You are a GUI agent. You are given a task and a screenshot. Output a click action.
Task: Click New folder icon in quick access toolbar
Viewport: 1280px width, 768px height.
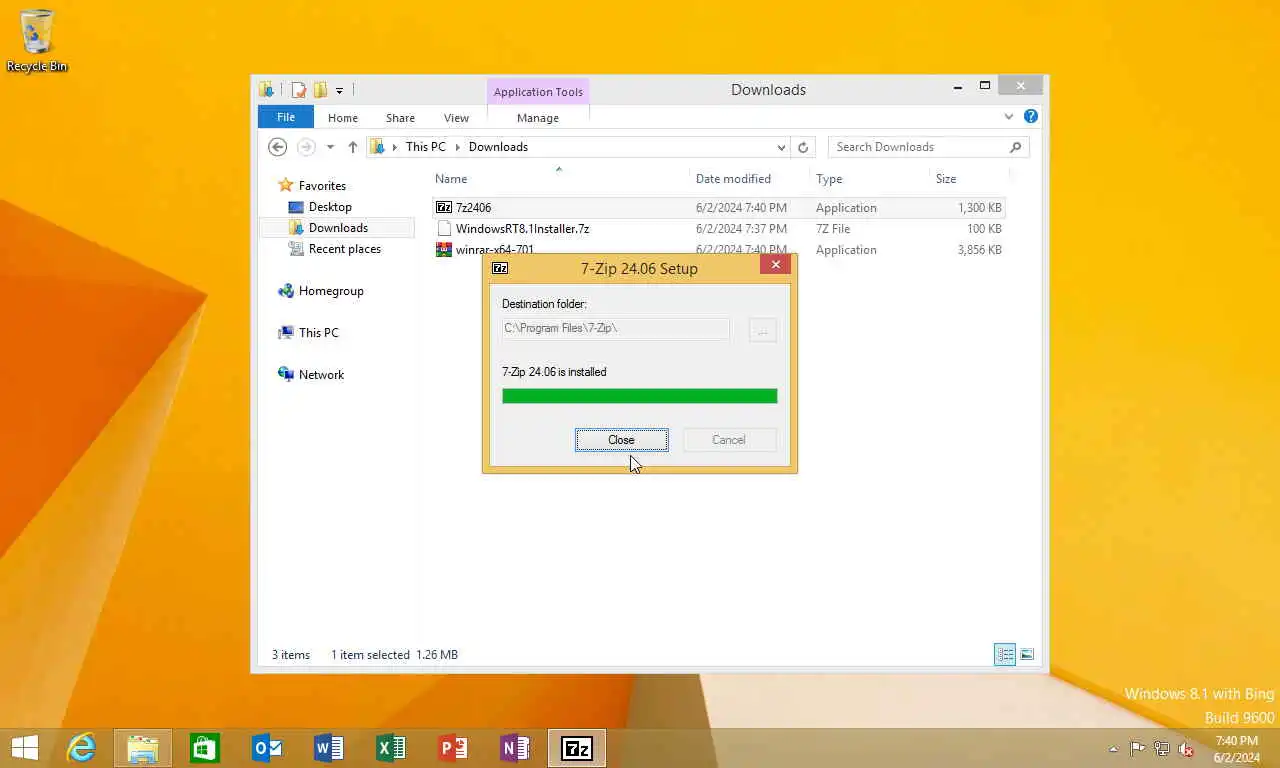point(320,90)
